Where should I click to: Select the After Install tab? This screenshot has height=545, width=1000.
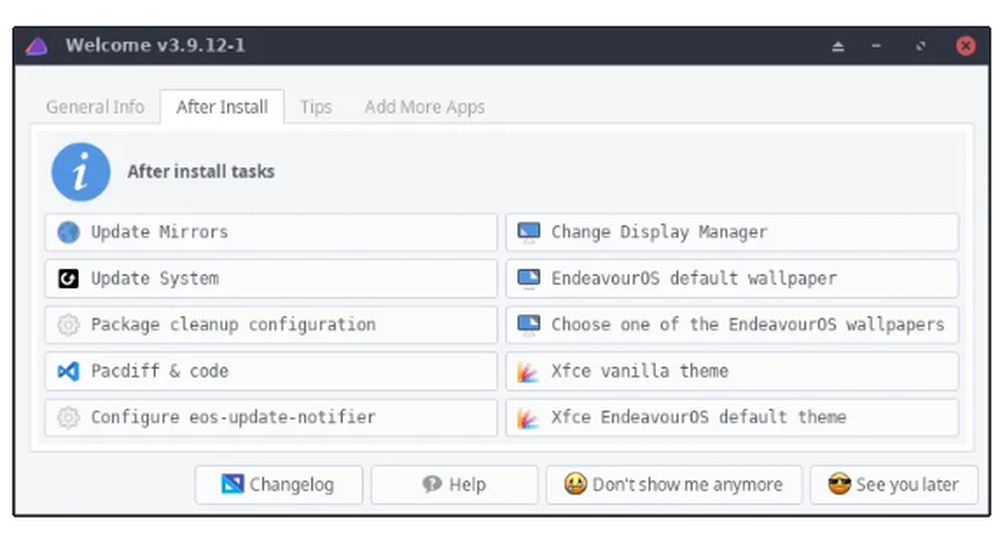222,107
